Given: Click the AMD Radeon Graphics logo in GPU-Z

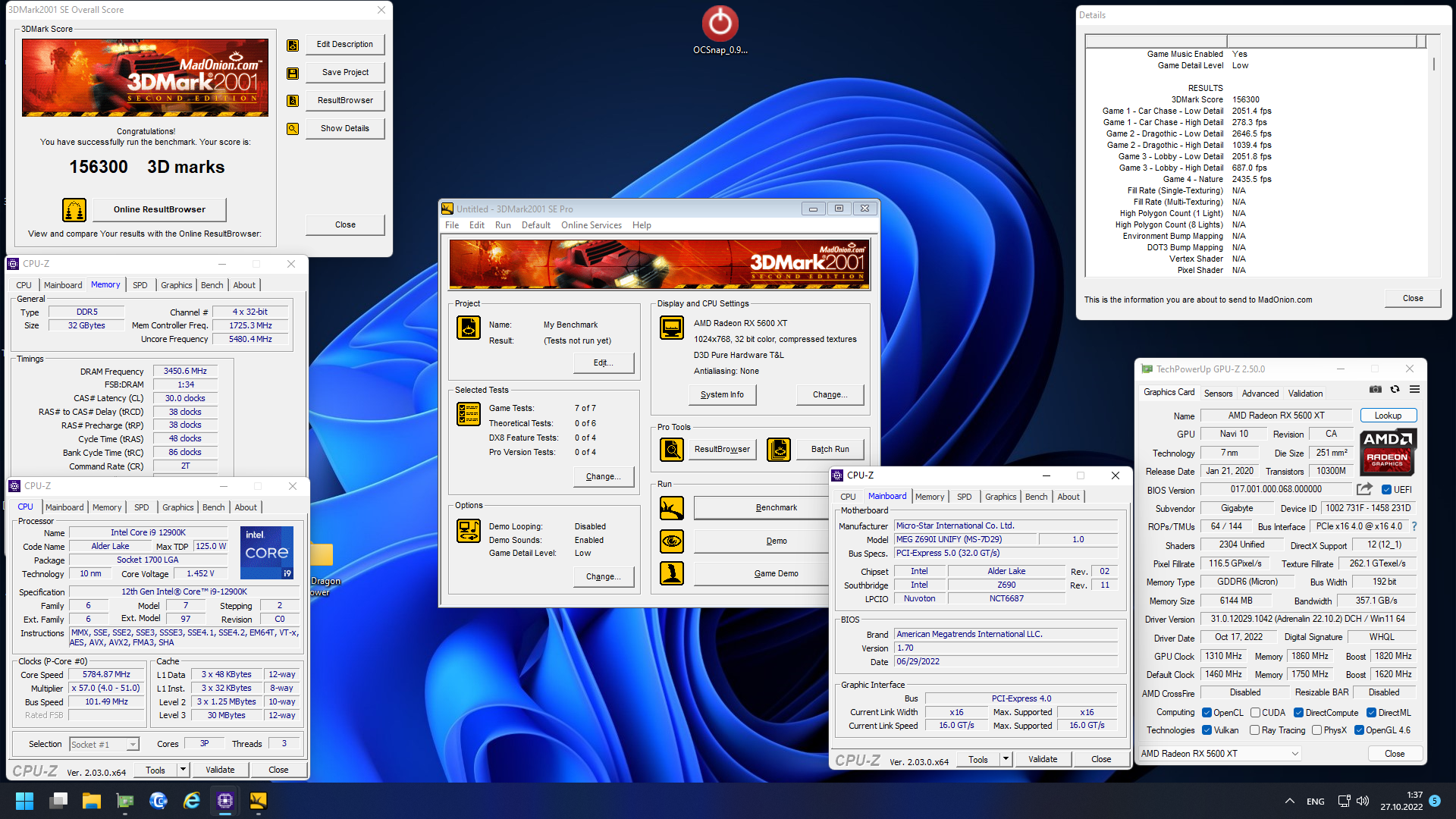Looking at the screenshot, I should point(1388,453).
